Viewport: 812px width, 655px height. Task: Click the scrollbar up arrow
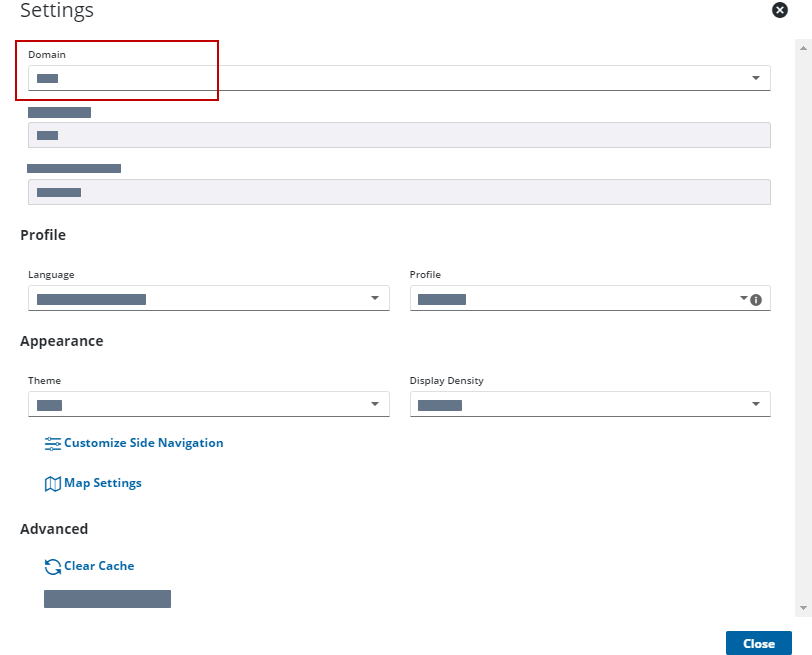(803, 46)
